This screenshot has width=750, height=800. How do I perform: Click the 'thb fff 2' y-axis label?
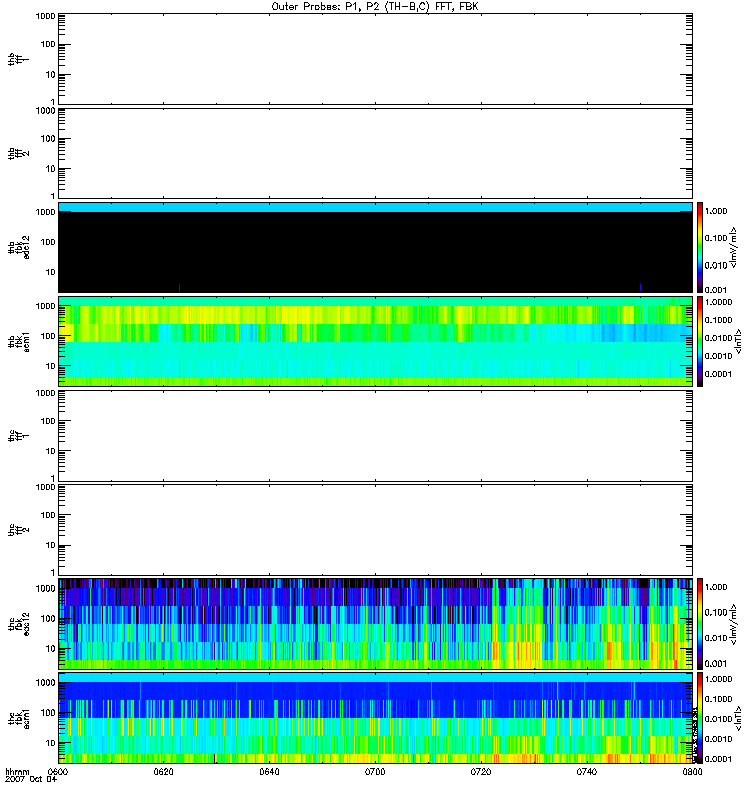coord(18,153)
